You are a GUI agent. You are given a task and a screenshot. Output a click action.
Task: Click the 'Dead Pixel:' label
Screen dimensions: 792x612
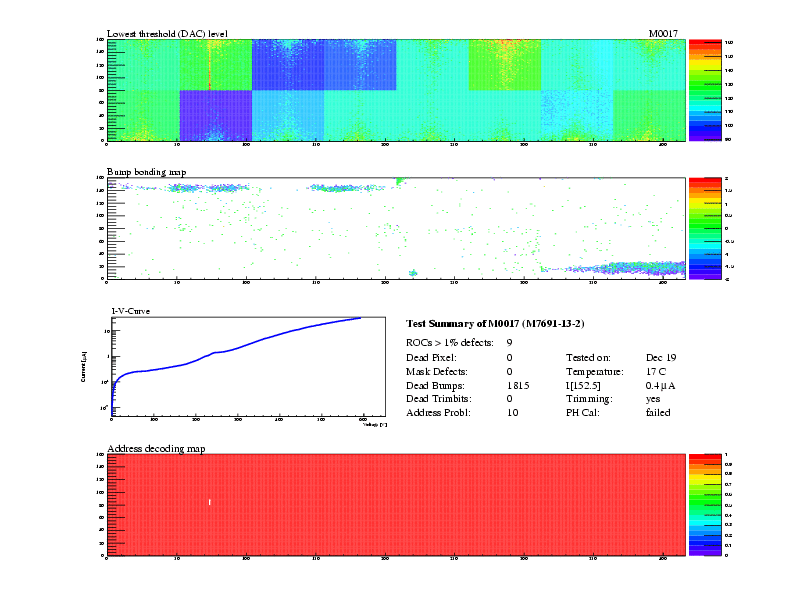point(431,358)
